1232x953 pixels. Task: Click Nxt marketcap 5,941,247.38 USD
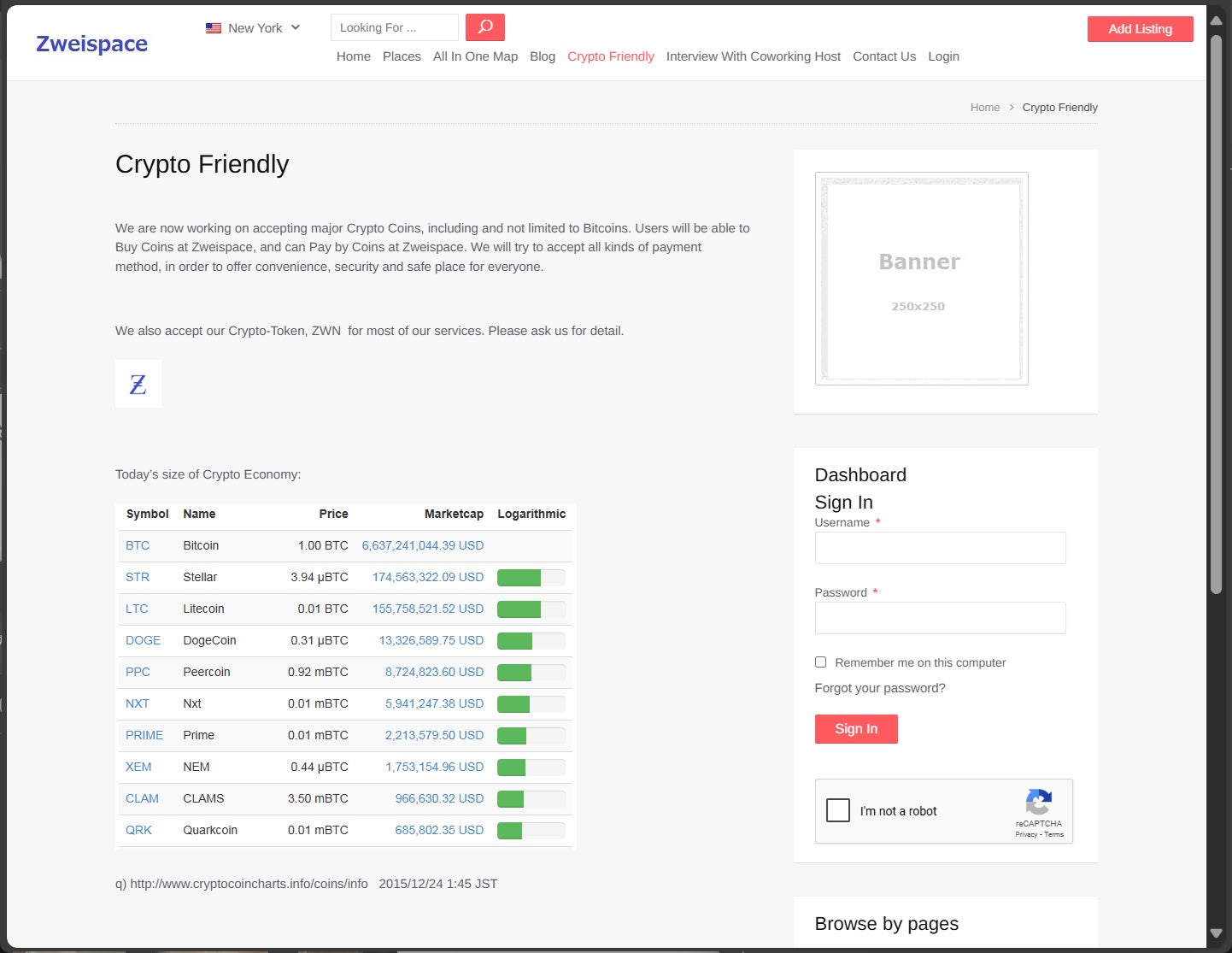[434, 703]
